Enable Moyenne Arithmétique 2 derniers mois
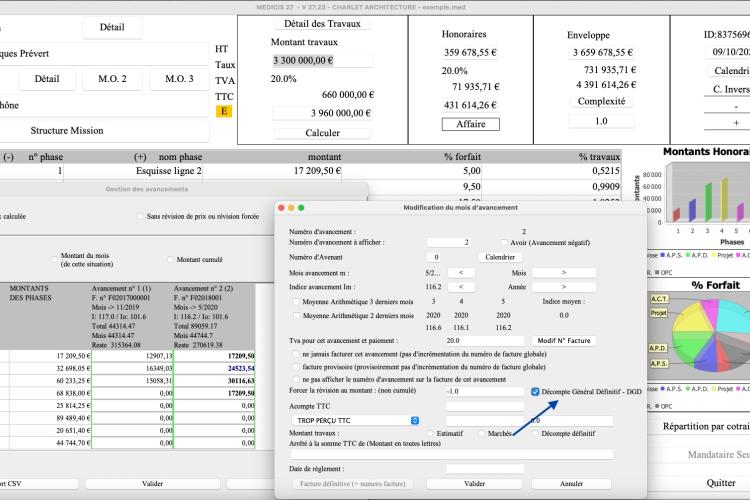This screenshot has width=750, height=500. [x=296, y=316]
